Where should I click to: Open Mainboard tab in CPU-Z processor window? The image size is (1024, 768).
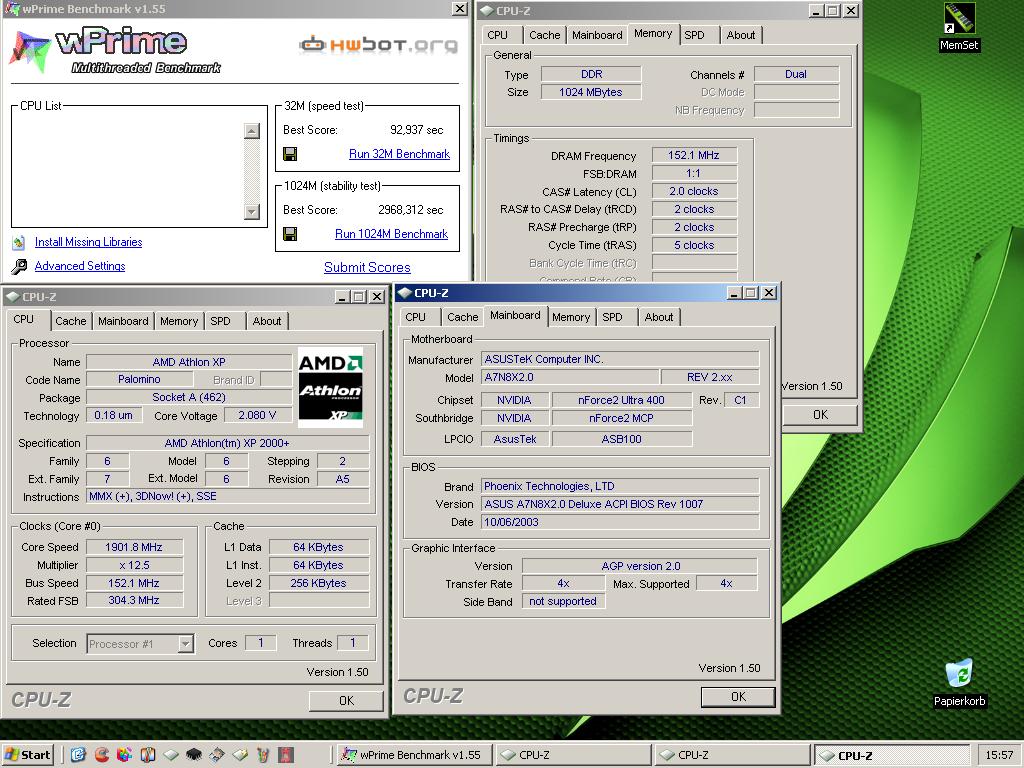coord(123,321)
